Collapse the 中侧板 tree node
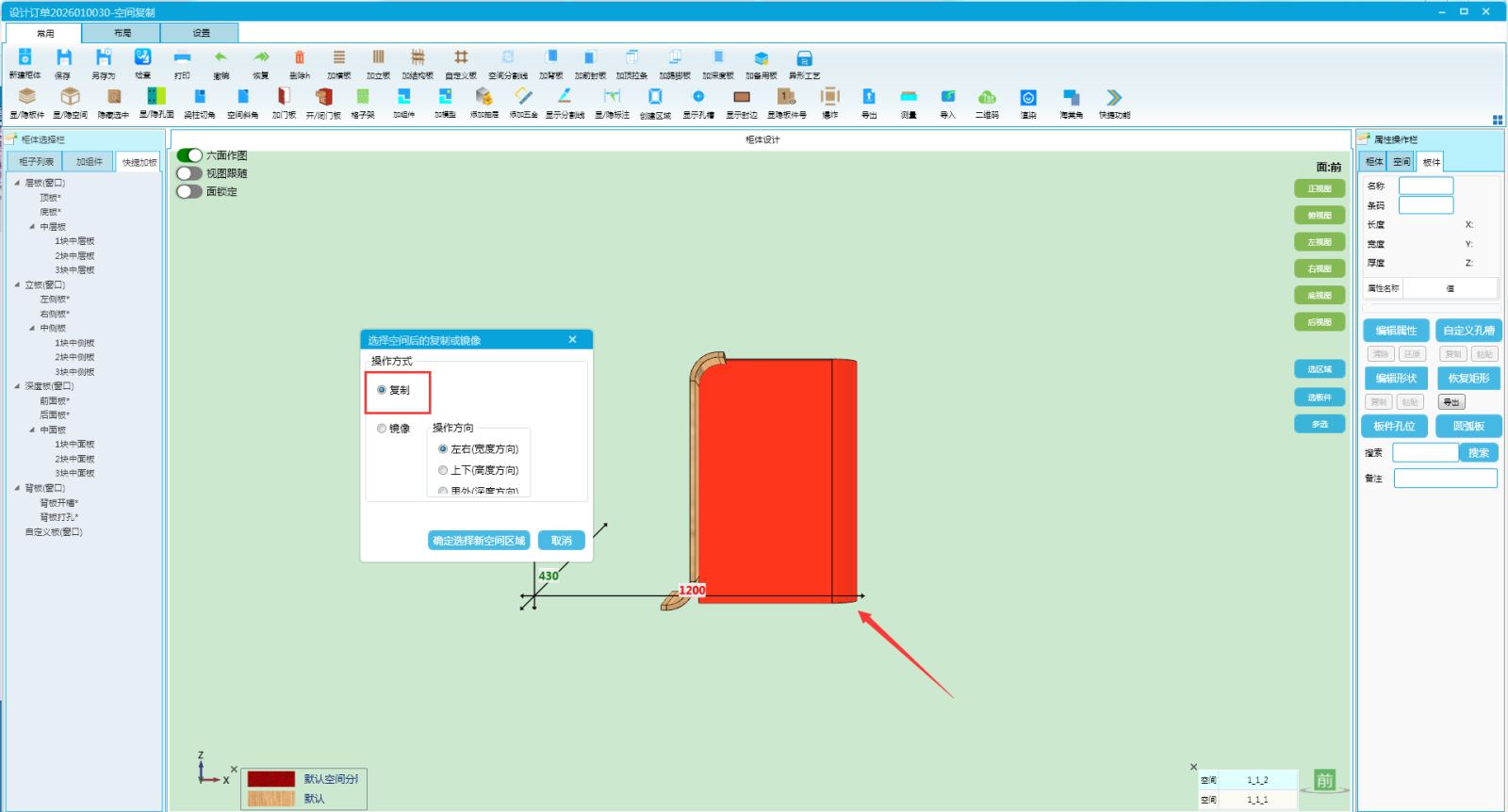The height and width of the screenshot is (812, 1508). 32,329
